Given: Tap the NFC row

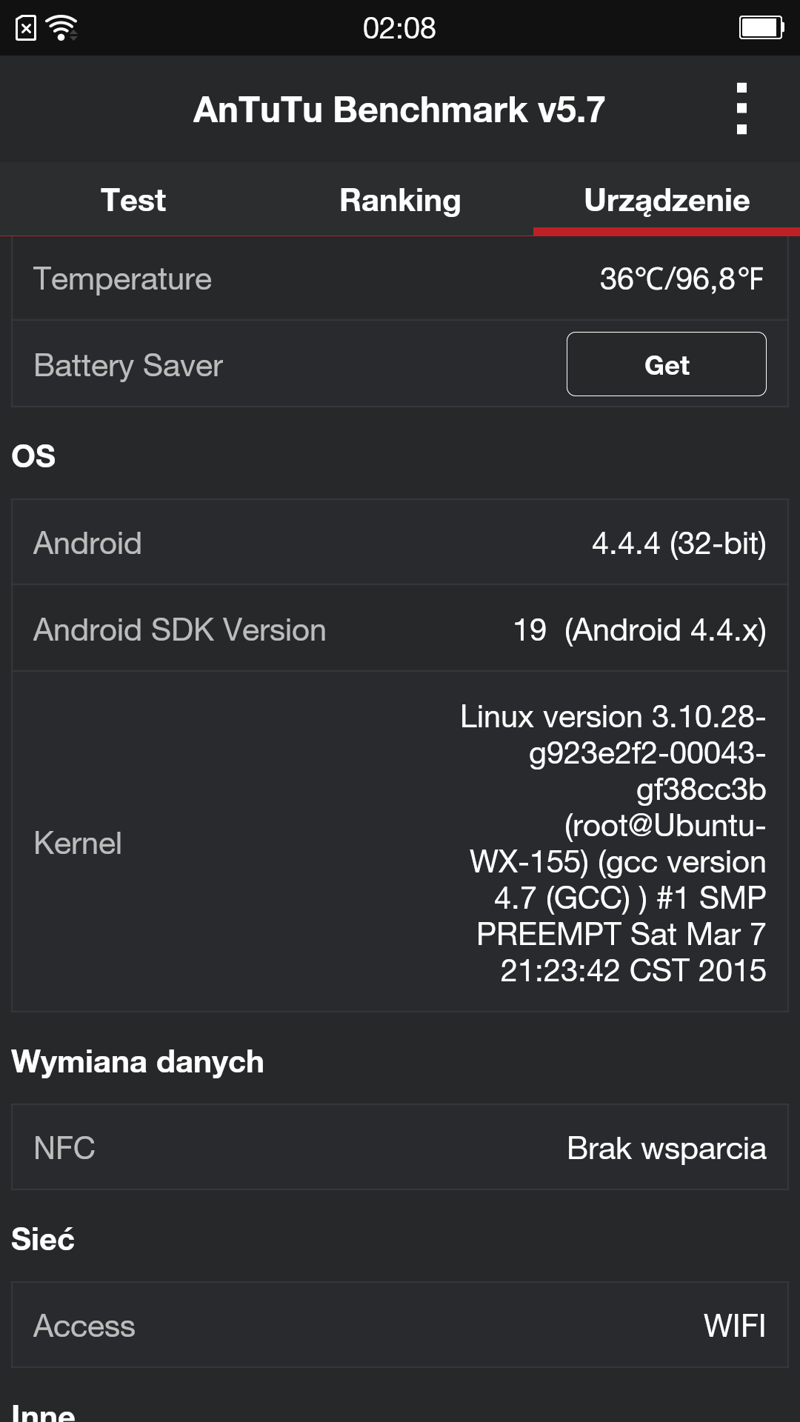Looking at the screenshot, I should [x=400, y=1148].
